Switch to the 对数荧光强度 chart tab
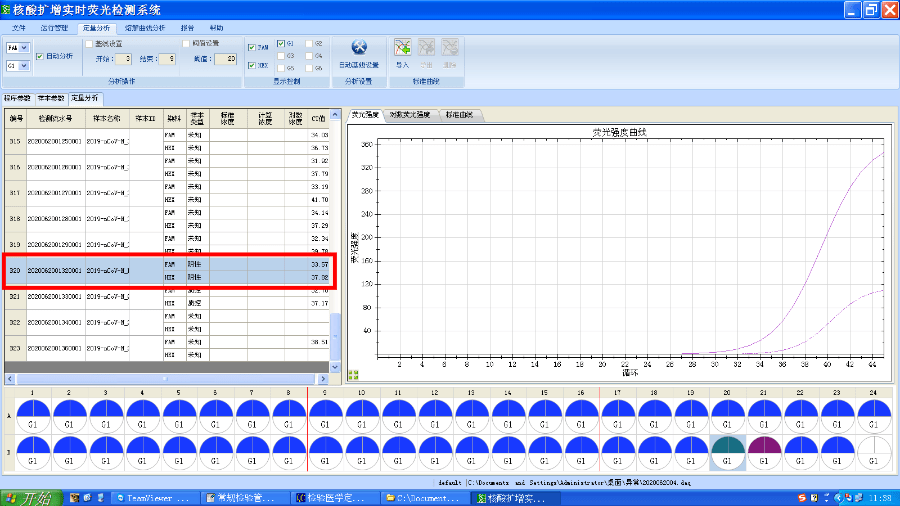Image resolution: width=900 pixels, height=506 pixels. click(410, 115)
